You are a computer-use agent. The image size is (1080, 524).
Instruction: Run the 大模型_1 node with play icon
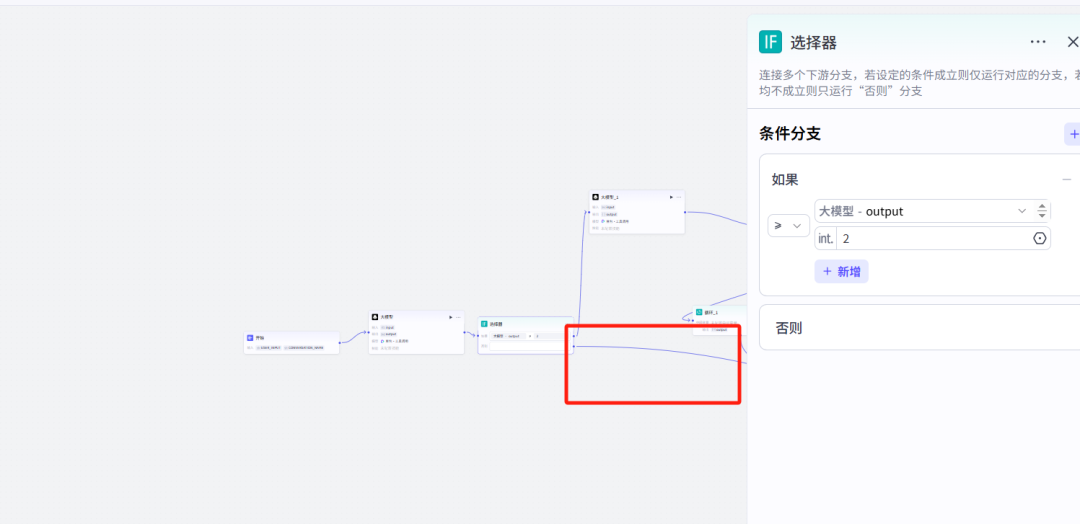pyautogui.click(x=671, y=197)
